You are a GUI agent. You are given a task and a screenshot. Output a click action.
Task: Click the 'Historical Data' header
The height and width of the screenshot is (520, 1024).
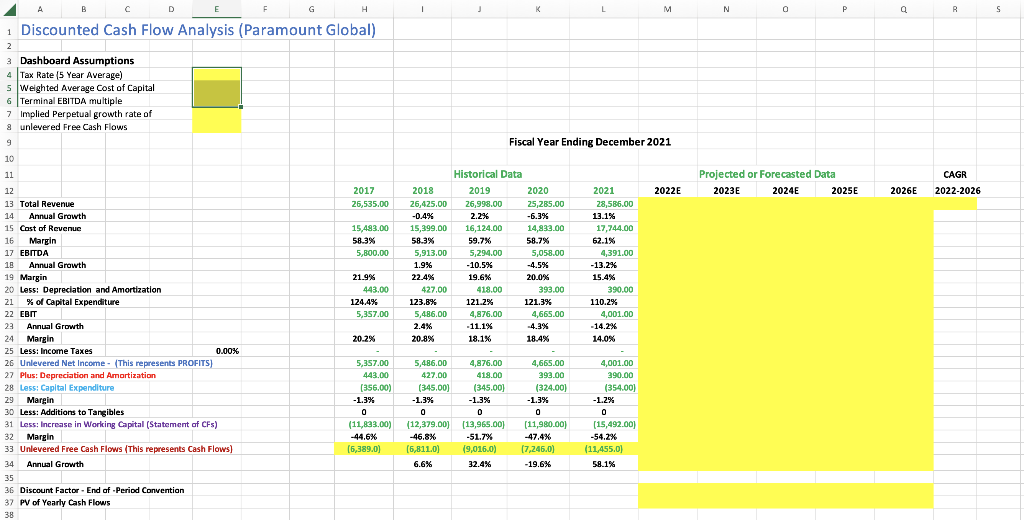(488, 174)
